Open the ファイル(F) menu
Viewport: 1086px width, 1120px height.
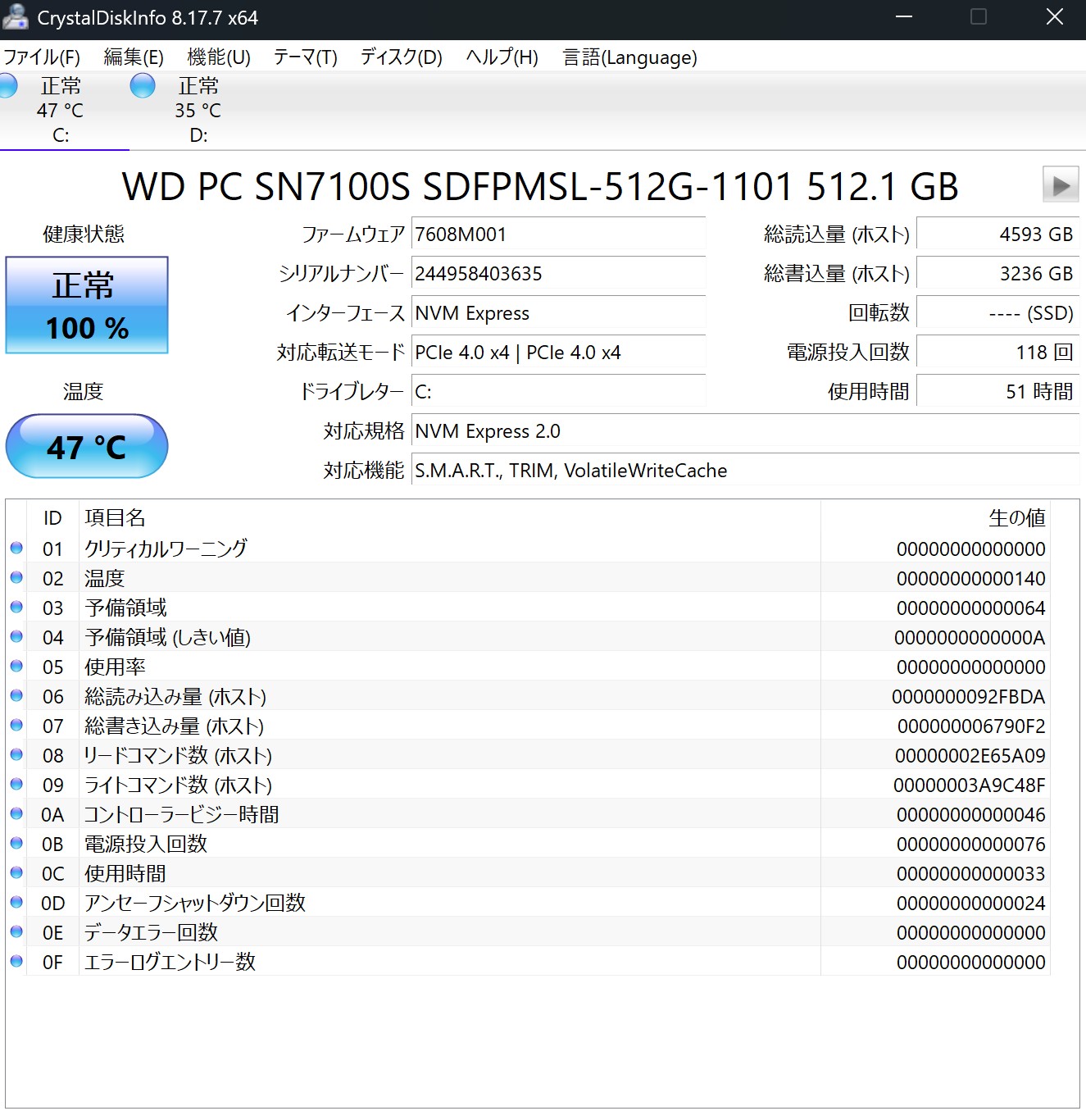click(42, 57)
